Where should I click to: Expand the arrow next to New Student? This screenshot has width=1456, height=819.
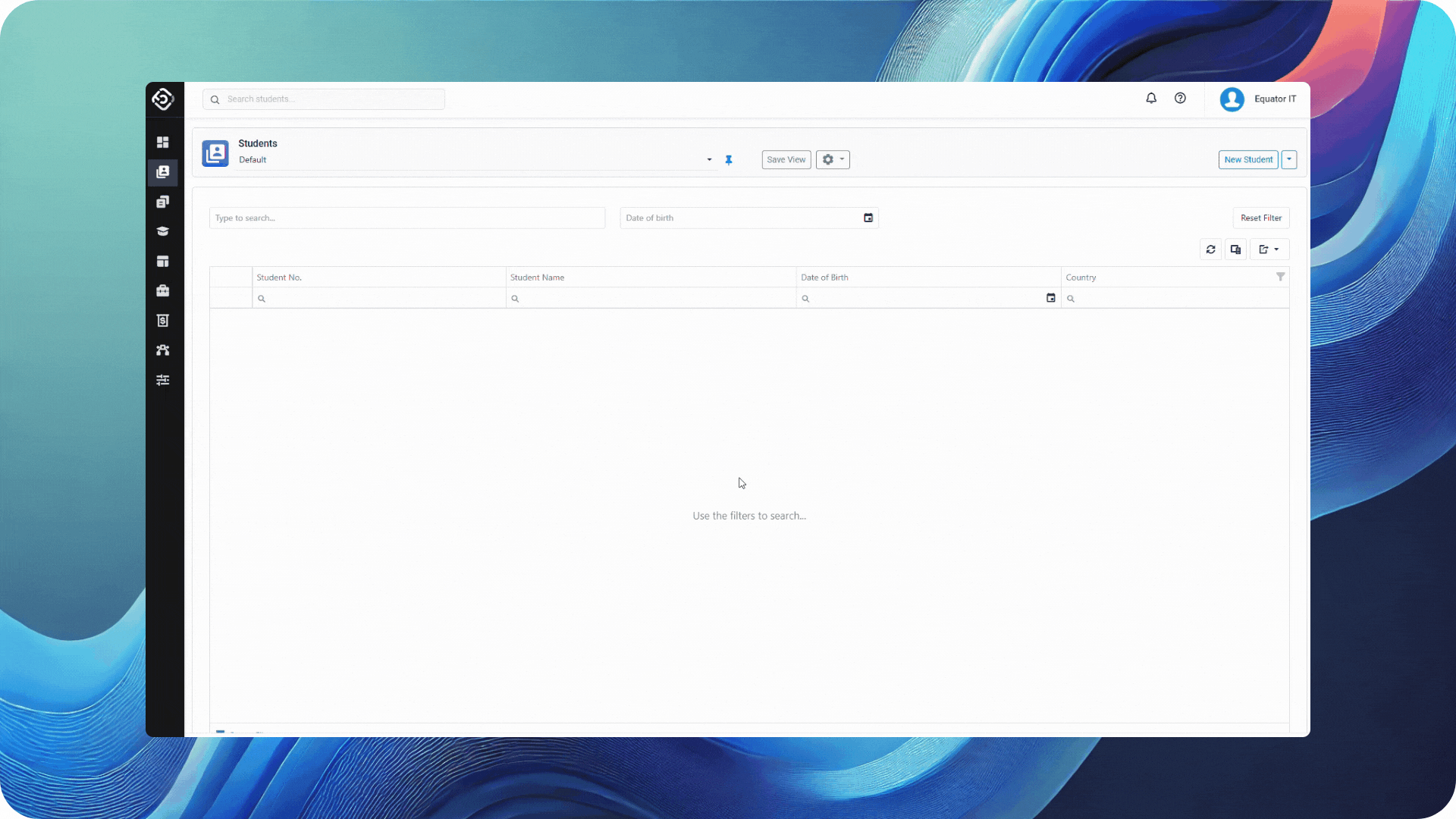1289,160
